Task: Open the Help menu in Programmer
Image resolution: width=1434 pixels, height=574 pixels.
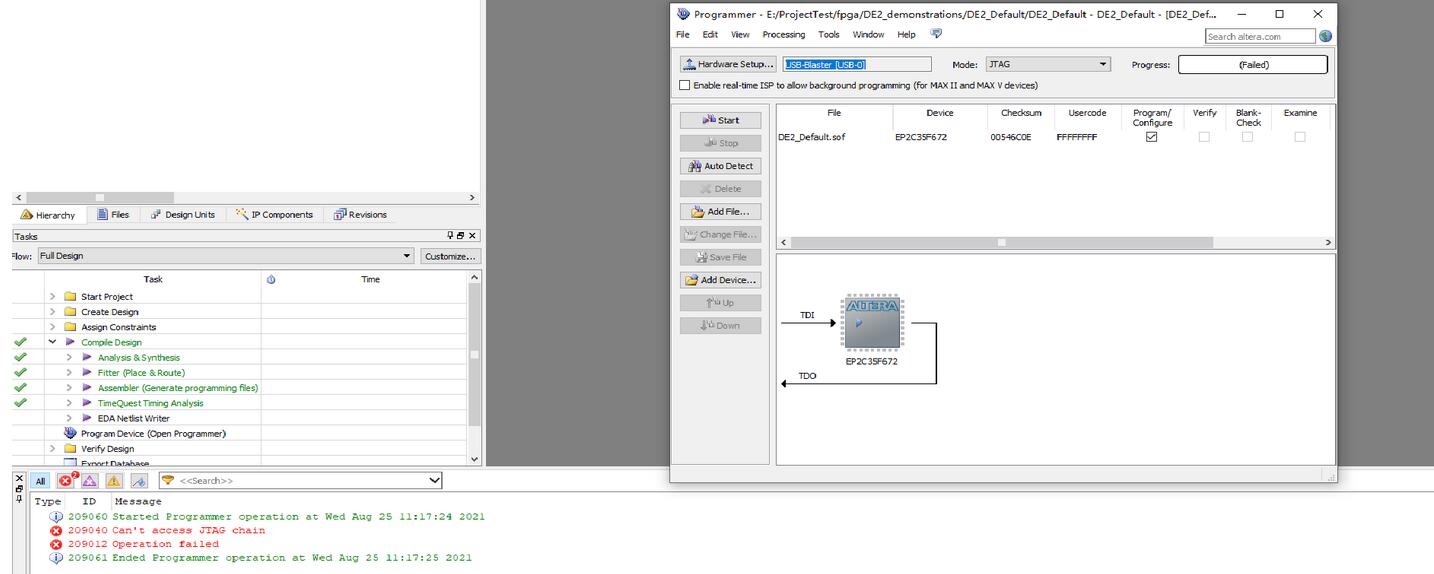Action: tap(906, 35)
